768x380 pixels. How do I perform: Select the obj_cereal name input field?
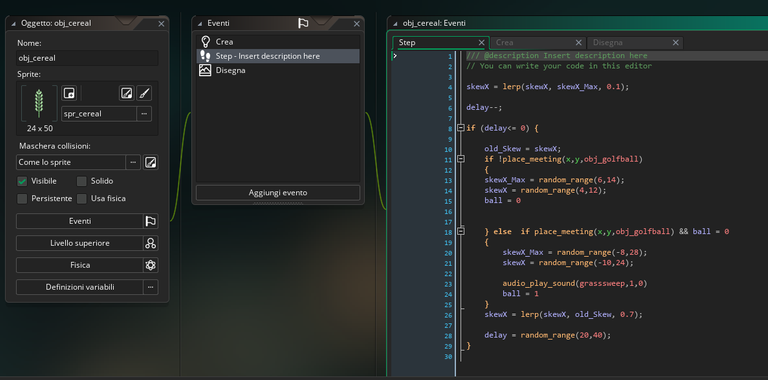[x=87, y=58]
